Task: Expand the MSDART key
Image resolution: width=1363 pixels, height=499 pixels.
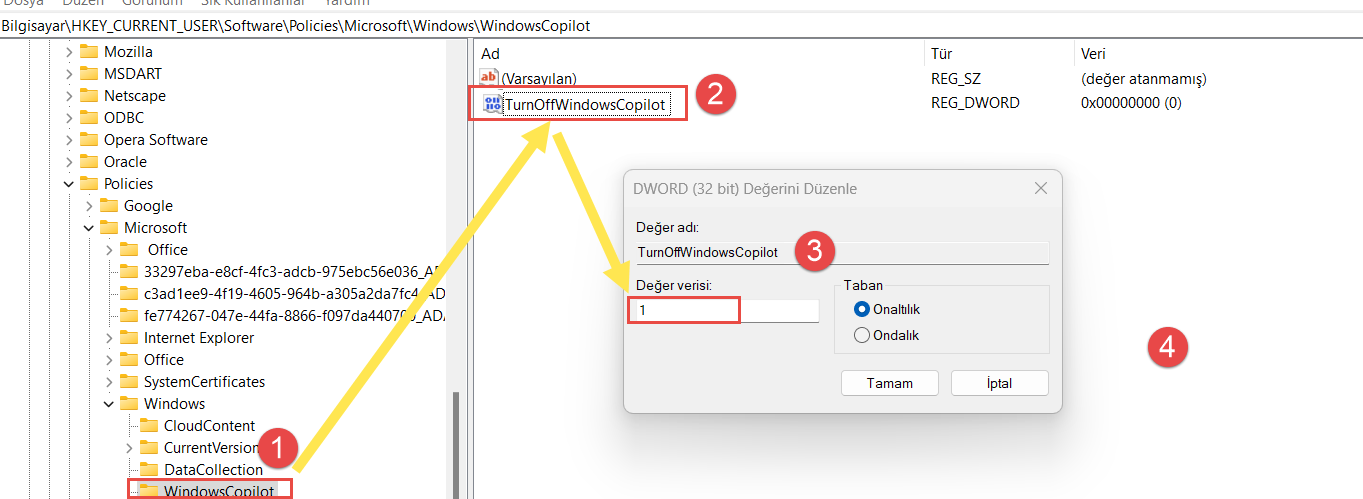Action: [69, 74]
